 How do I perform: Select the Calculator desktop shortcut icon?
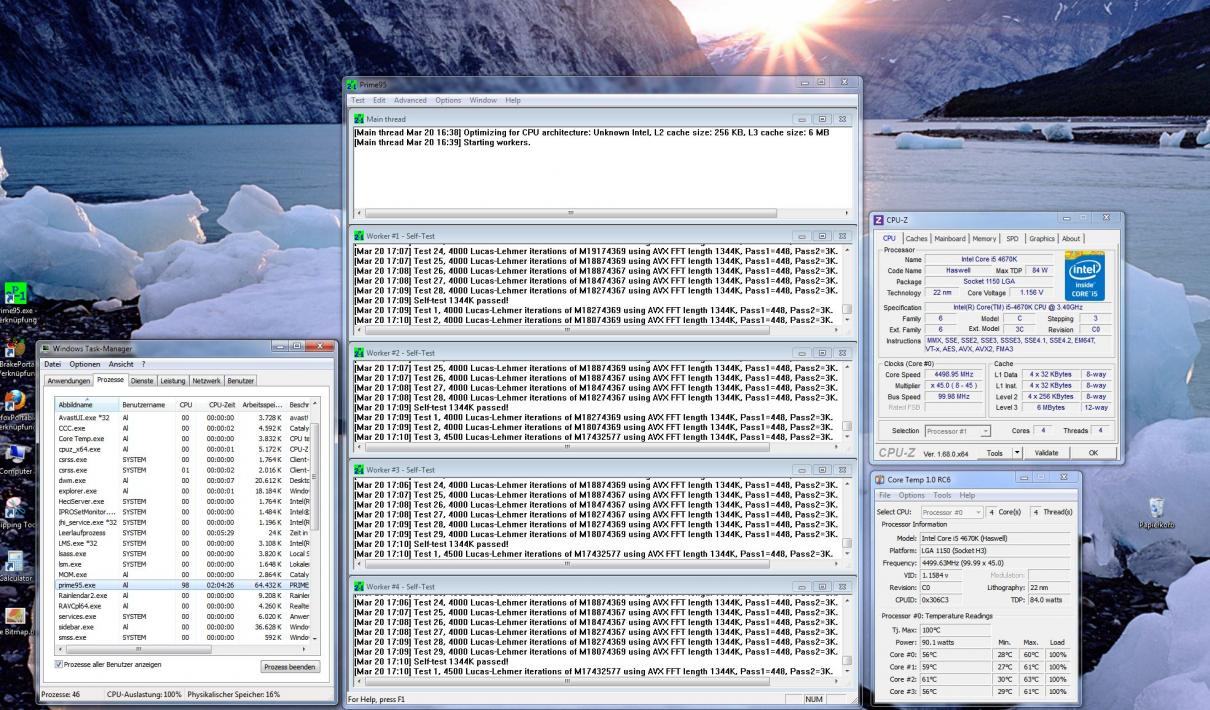click(15, 562)
